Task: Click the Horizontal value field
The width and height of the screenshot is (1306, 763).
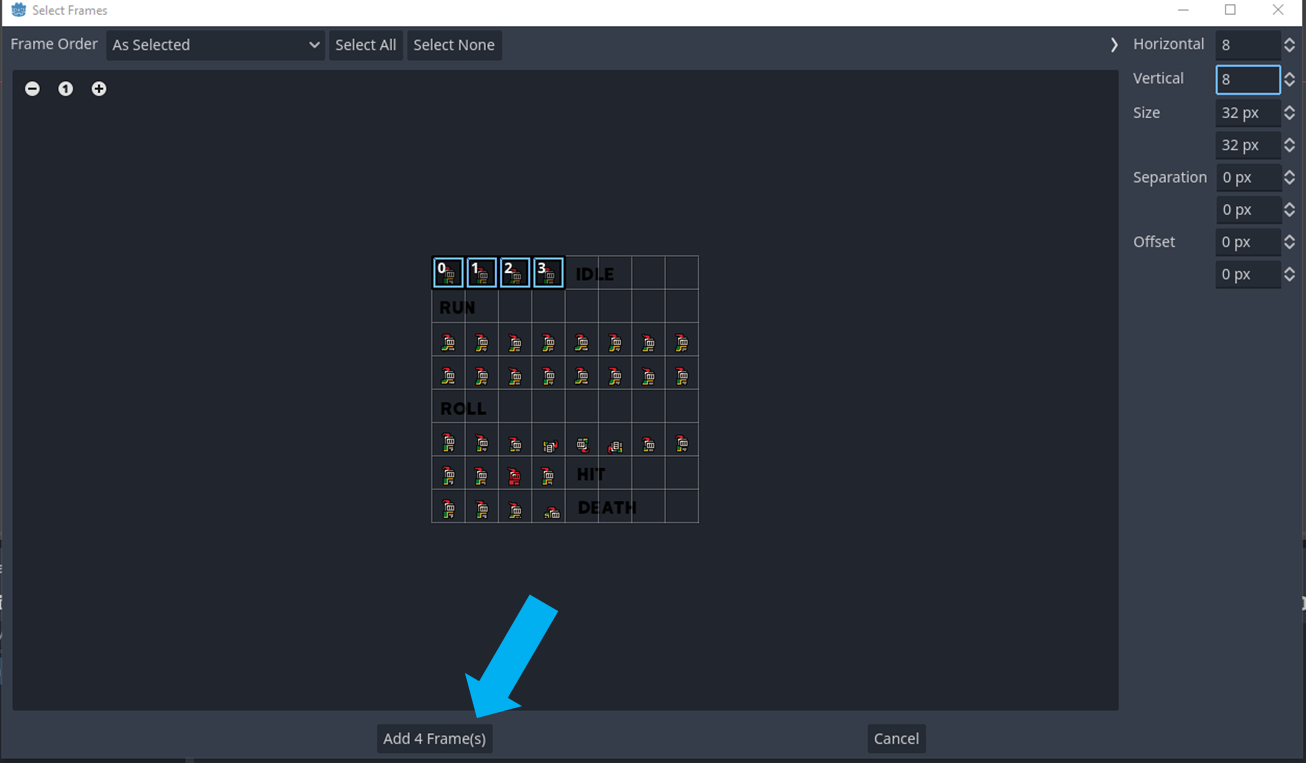Action: coord(1247,45)
